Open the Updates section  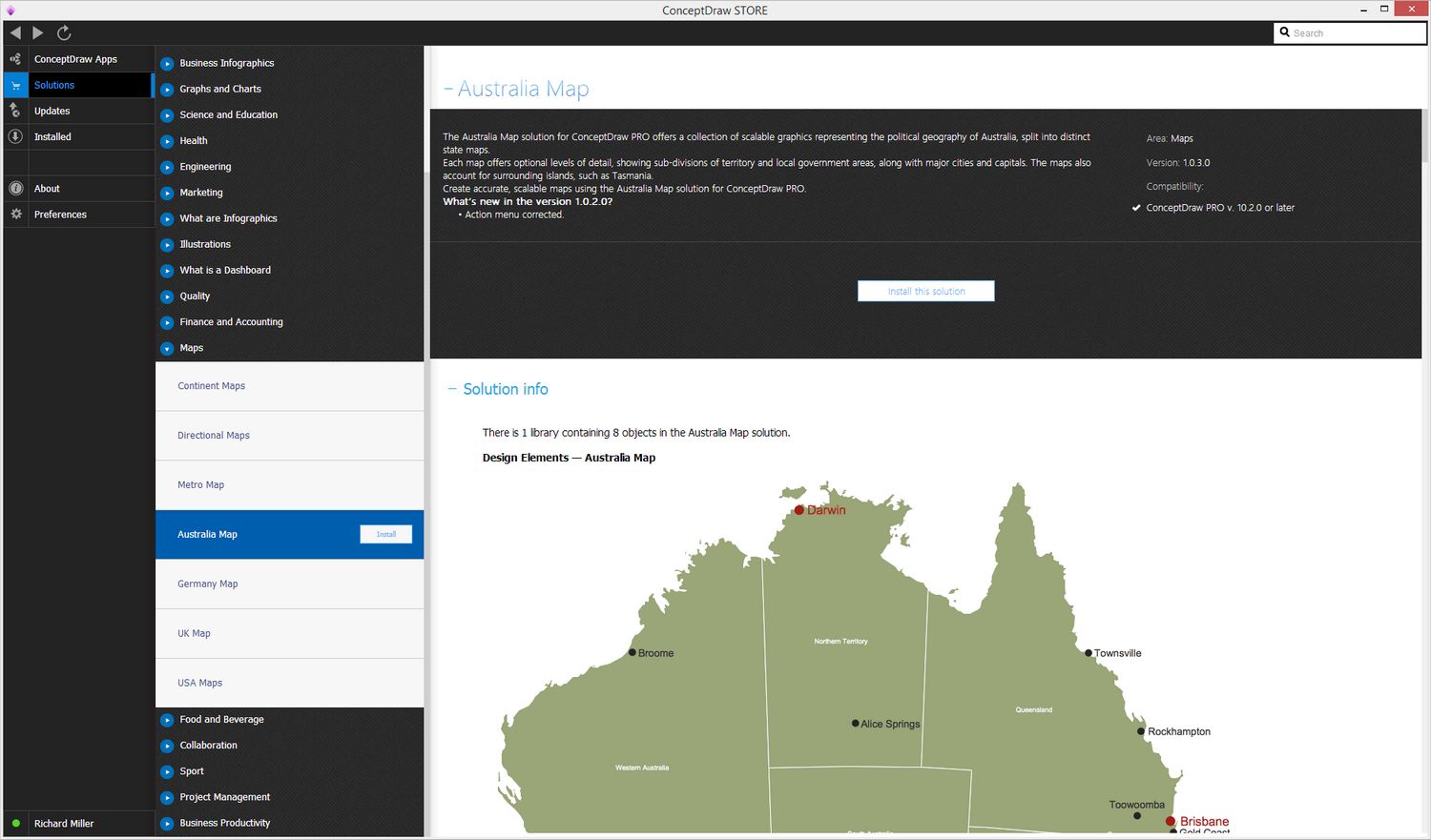(x=52, y=111)
